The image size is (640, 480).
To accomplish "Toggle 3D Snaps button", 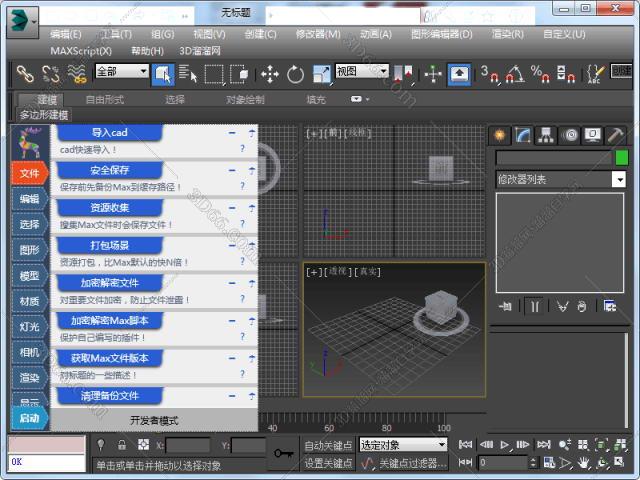I will (489, 74).
